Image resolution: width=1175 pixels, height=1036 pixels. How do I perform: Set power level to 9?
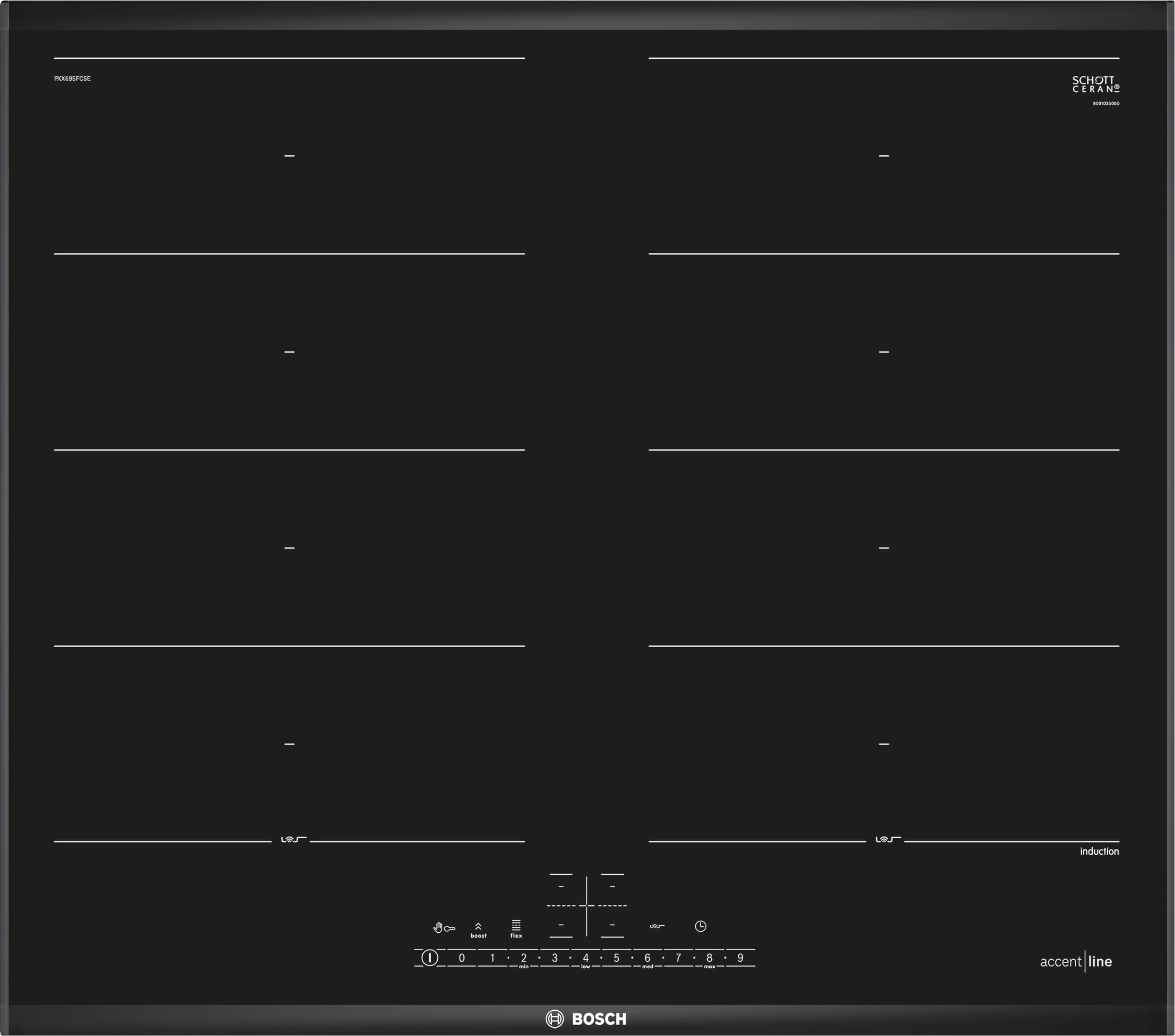tap(740, 958)
